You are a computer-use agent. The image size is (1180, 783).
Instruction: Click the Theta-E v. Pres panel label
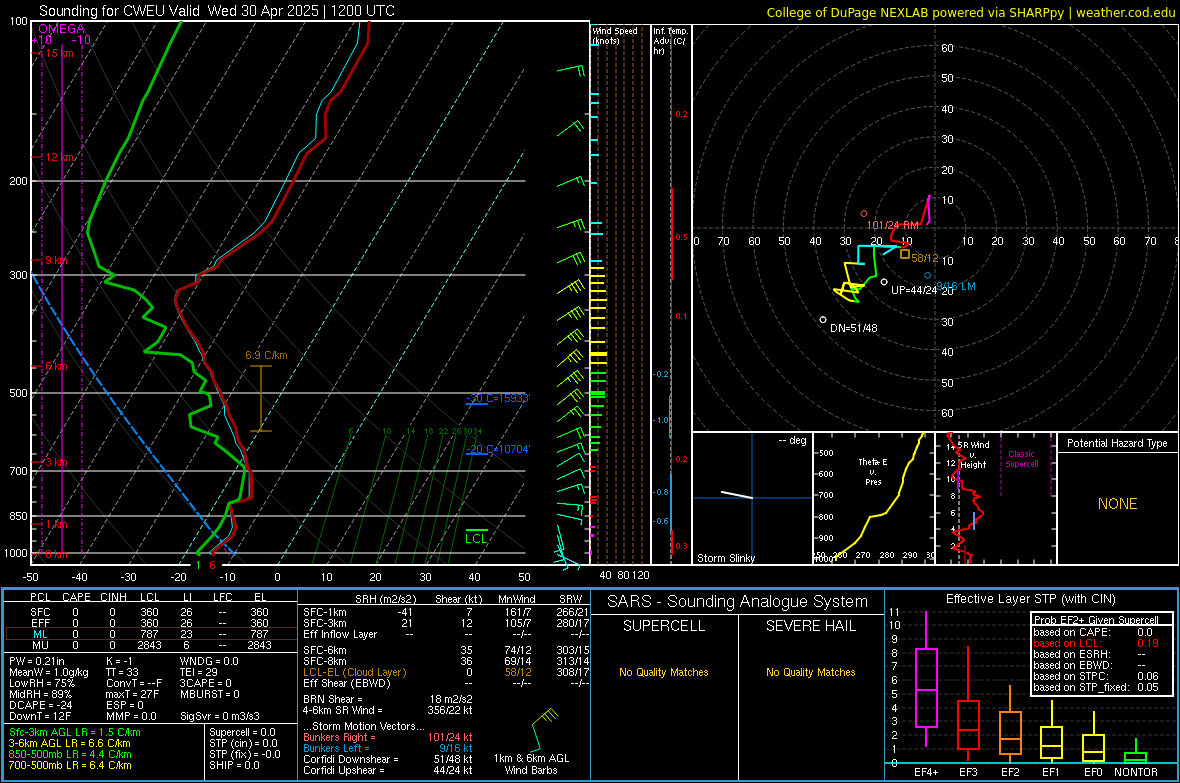click(x=873, y=471)
